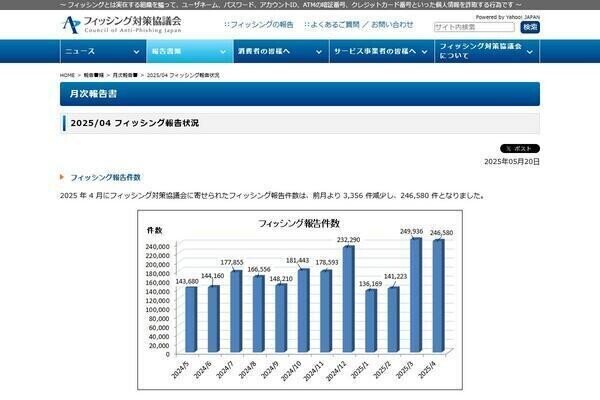The width and height of the screenshot is (600, 400).
Task: Open the フィッシング対策協議会について menu
Action: tap(487, 51)
